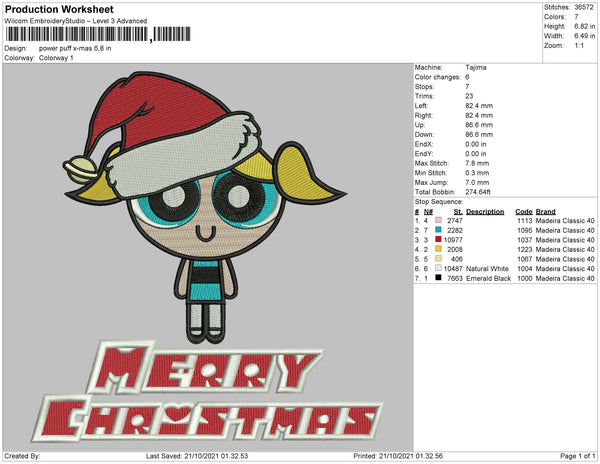Click stitch count 10977 in row 3
Image resolution: width=600 pixels, height=464 pixels.
(x=453, y=240)
